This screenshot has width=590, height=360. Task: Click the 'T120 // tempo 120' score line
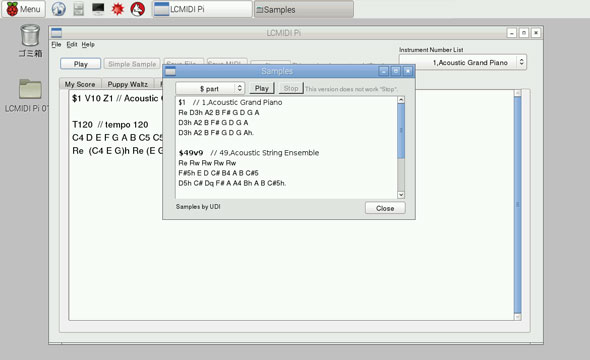(110, 125)
